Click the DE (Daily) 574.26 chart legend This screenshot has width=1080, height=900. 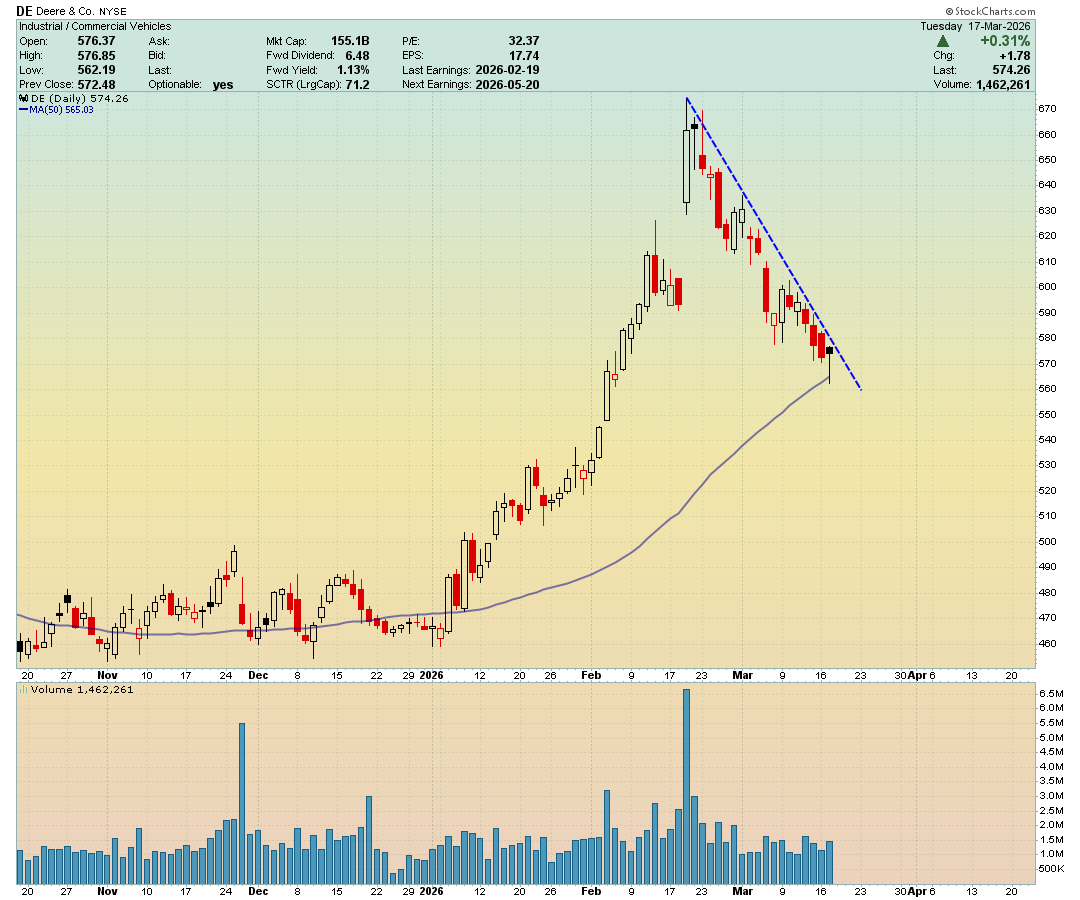80,98
